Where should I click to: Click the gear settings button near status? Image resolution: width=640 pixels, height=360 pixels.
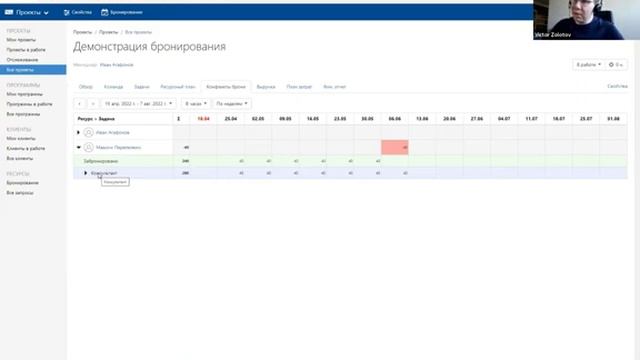[616, 64]
